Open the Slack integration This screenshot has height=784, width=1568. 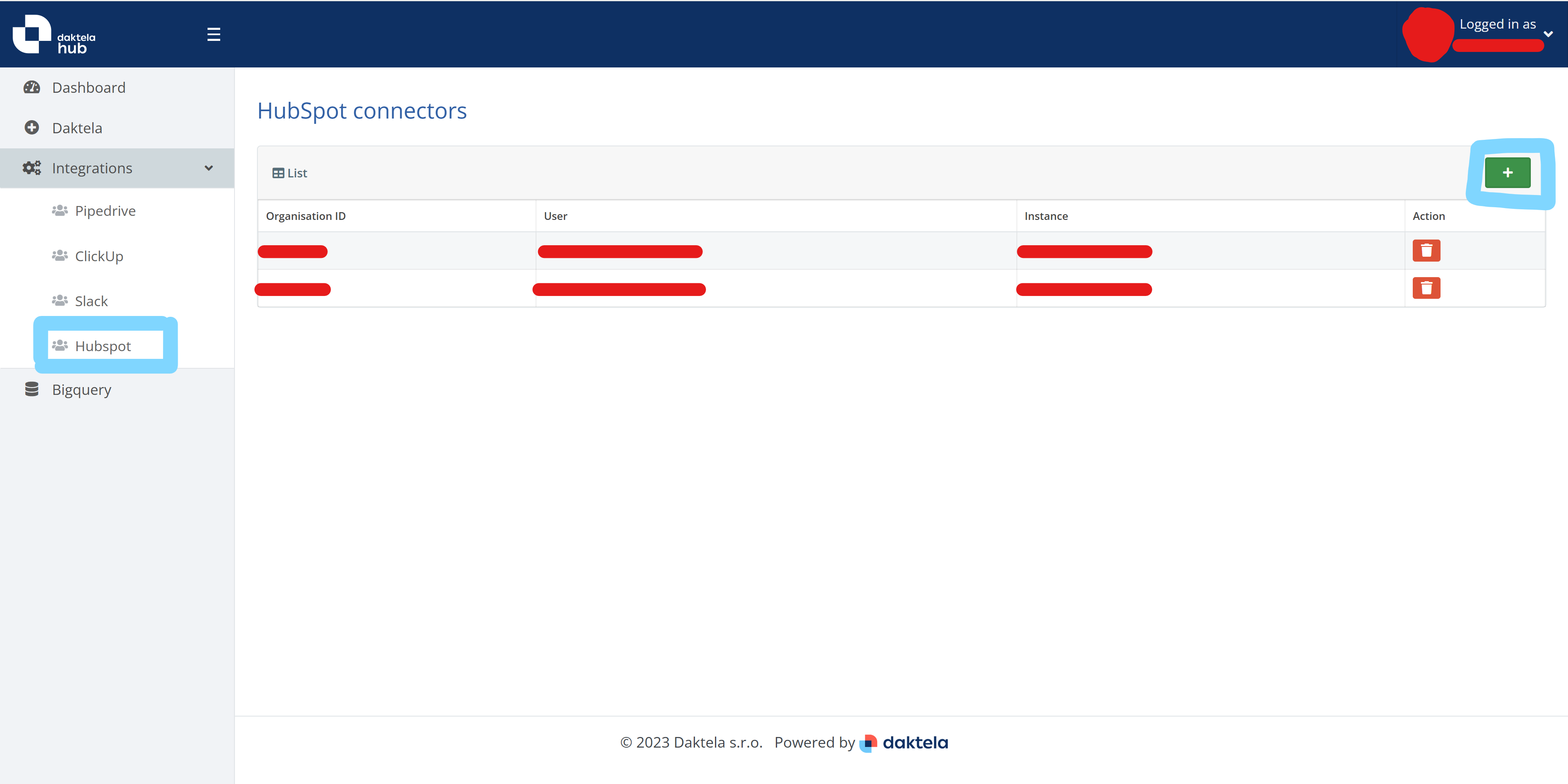point(91,301)
